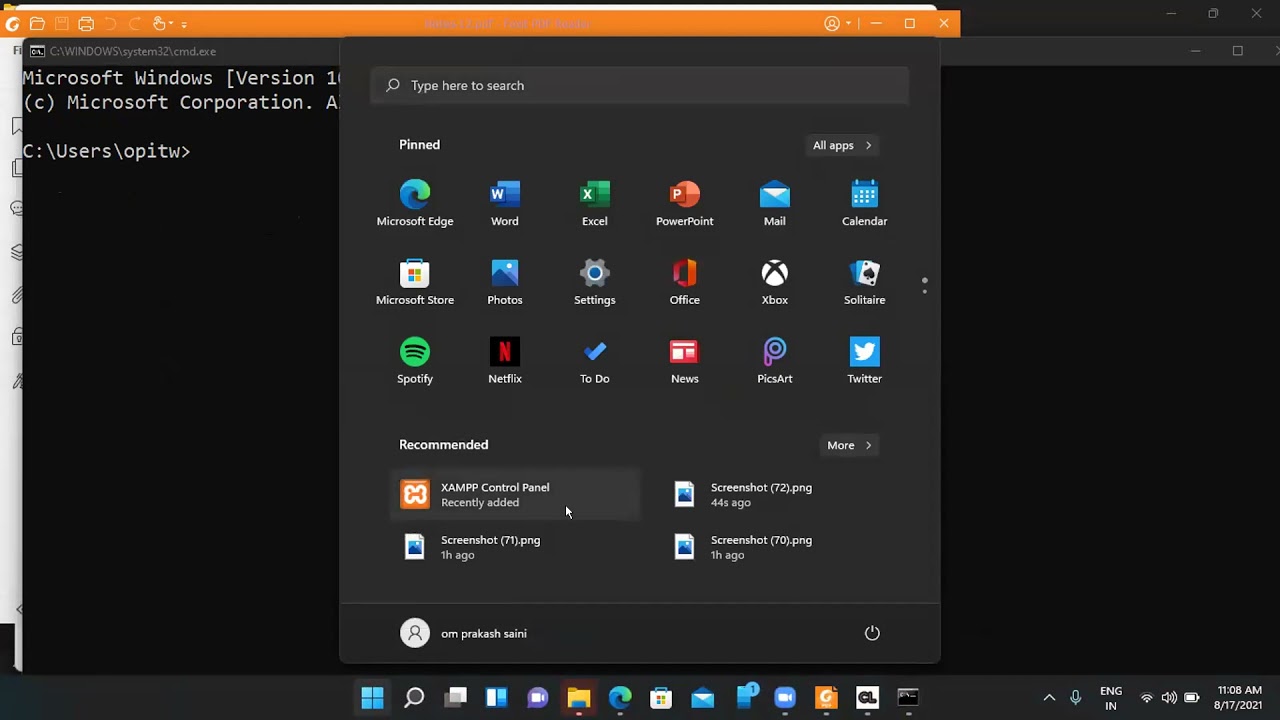Click the Wi-Fi network icon in tray

pyautogui.click(x=1147, y=697)
